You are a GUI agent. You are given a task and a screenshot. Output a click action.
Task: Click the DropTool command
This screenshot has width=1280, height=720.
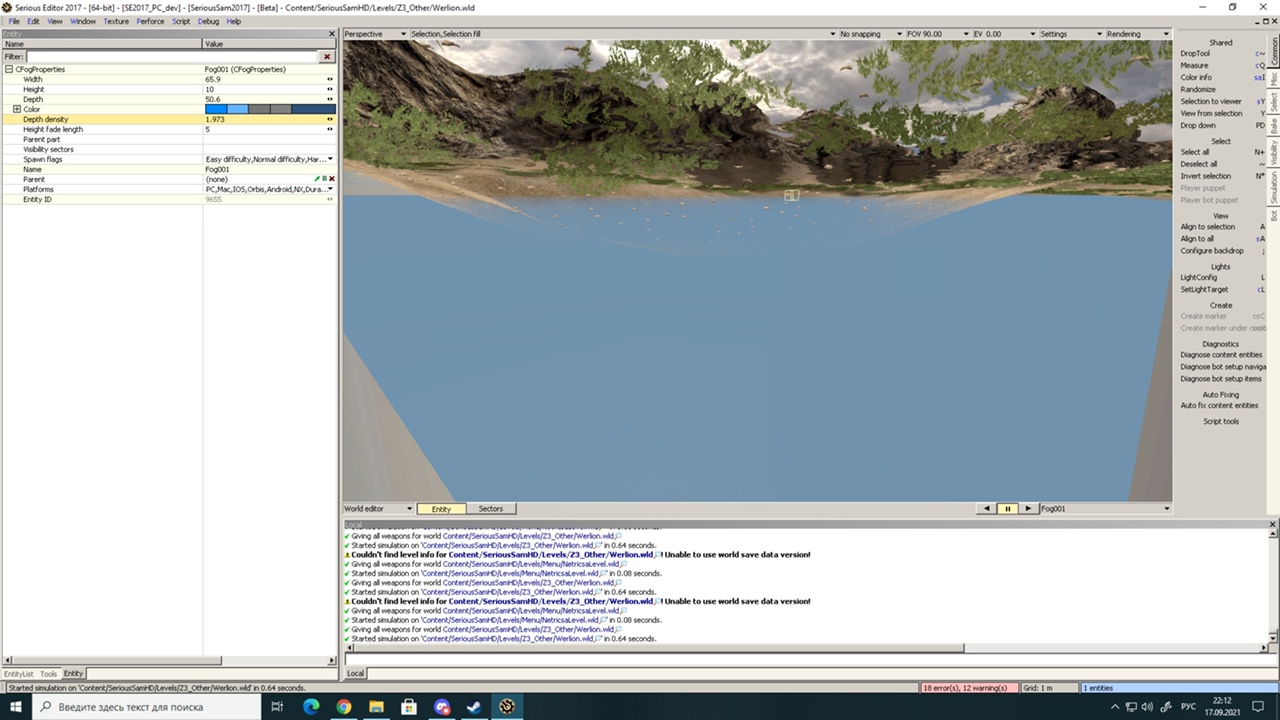1195,53
